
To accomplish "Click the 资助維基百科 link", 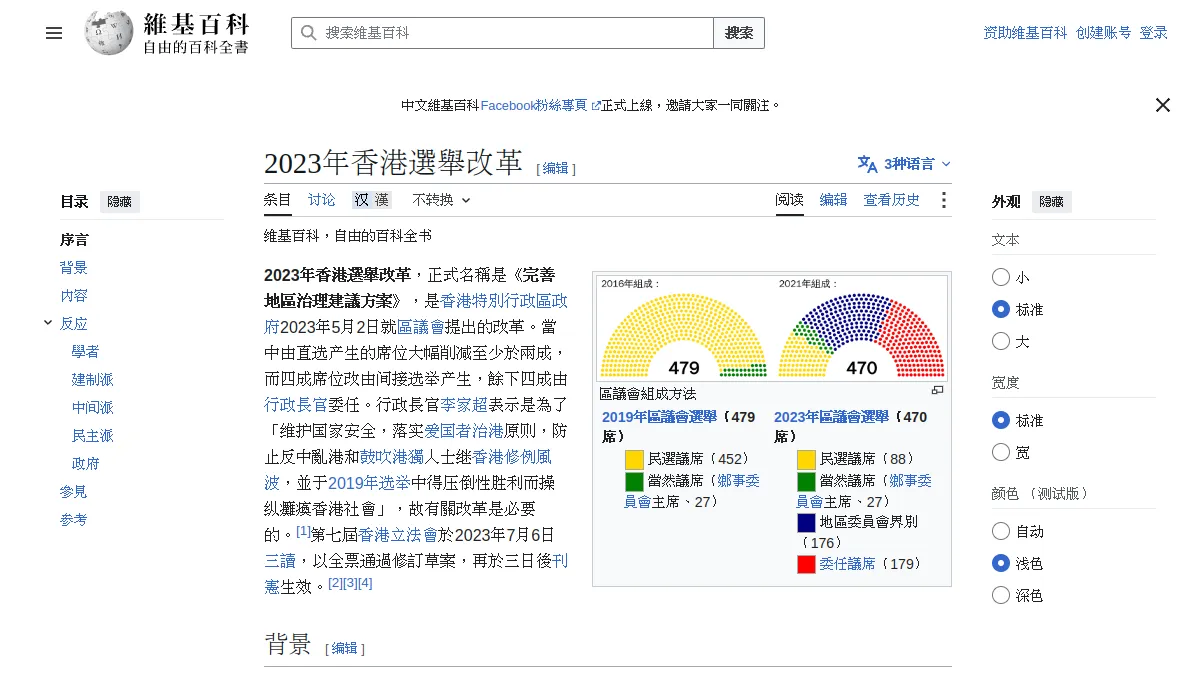I will point(1025,33).
